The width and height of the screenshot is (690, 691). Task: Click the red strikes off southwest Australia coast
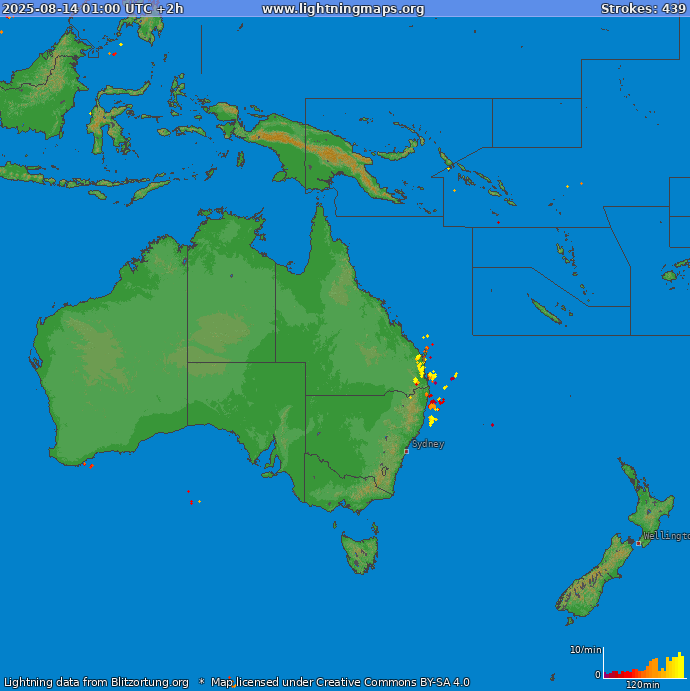tap(90, 466)
